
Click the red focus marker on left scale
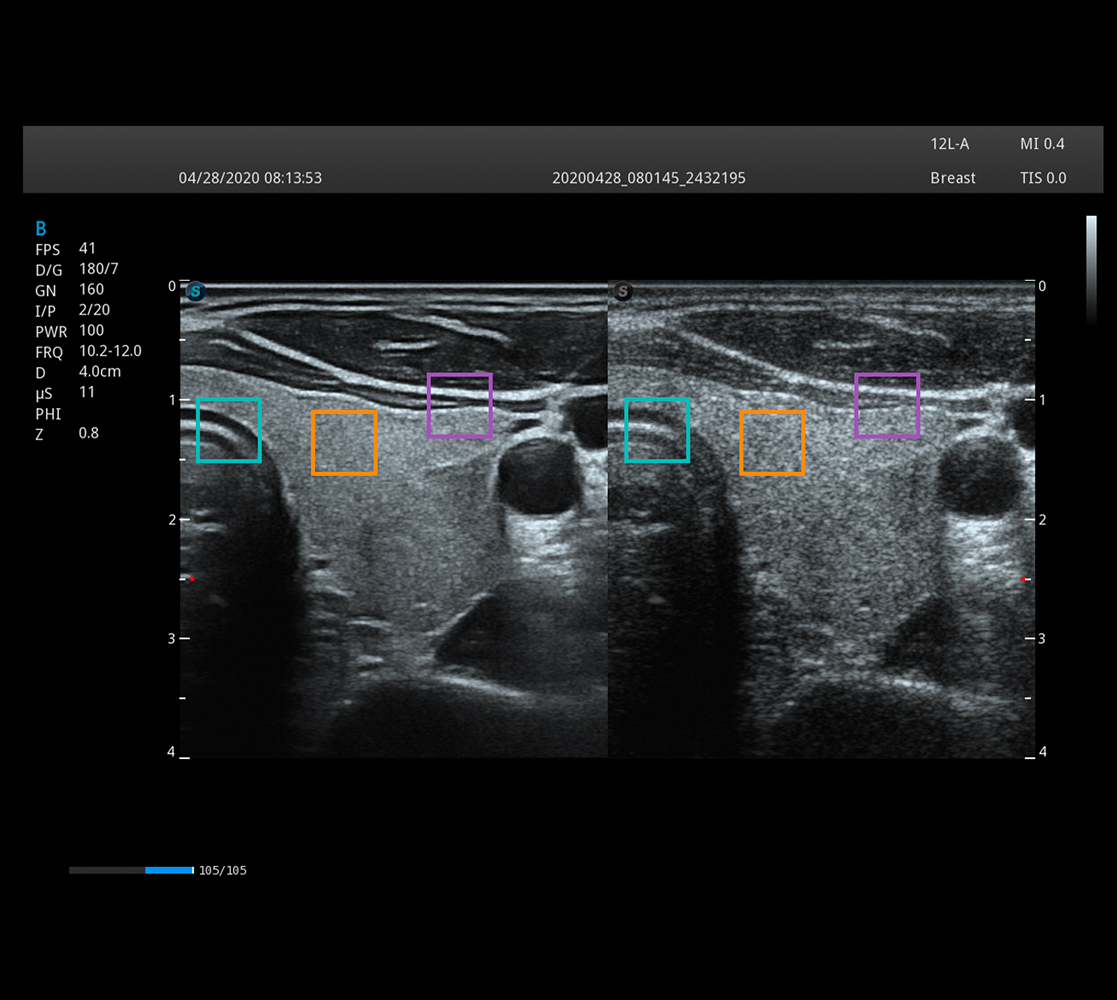pos(192,578)
